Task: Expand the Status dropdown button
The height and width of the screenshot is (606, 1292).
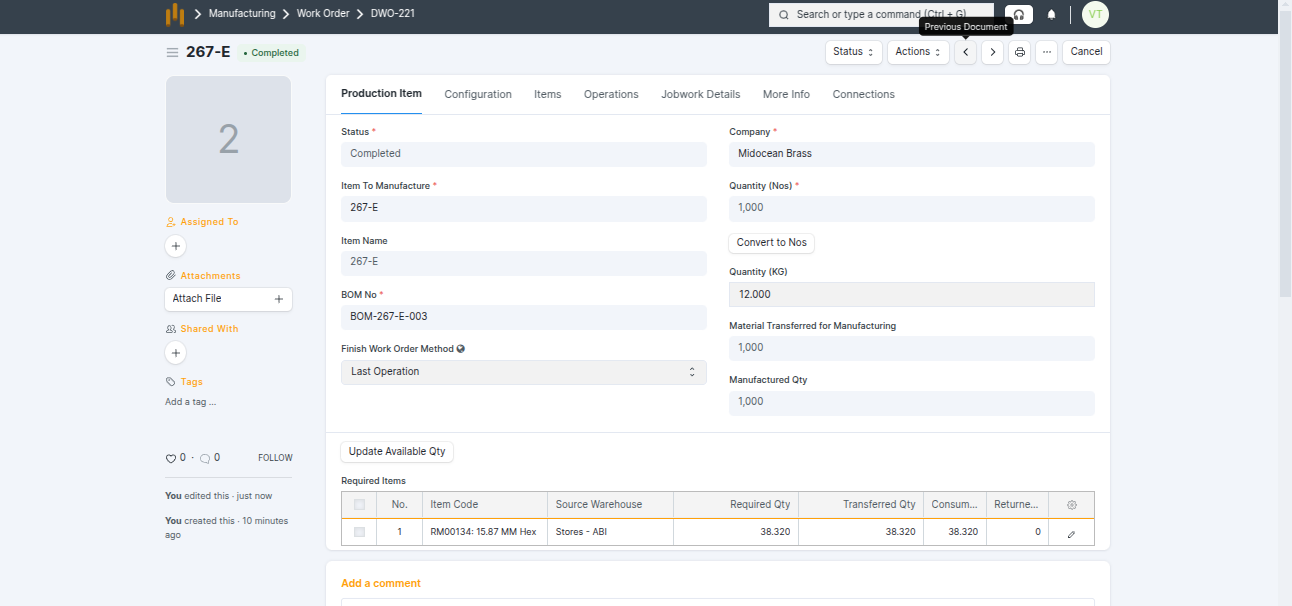Action: (853, 52)
